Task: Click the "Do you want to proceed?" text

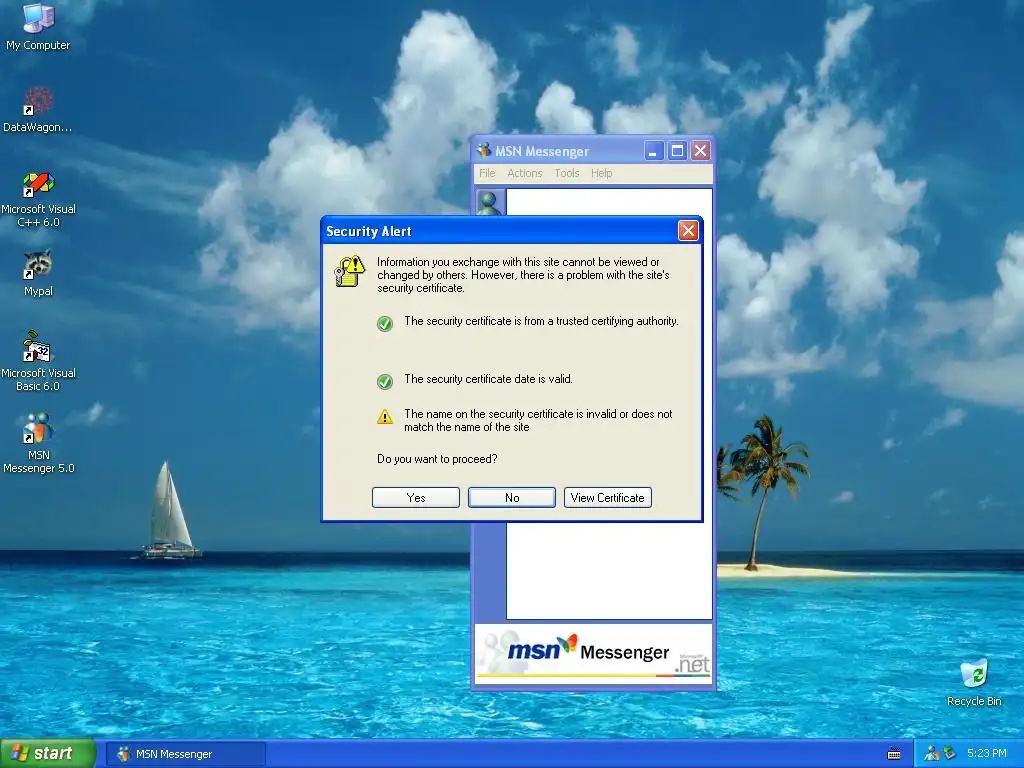Action: 437,459
